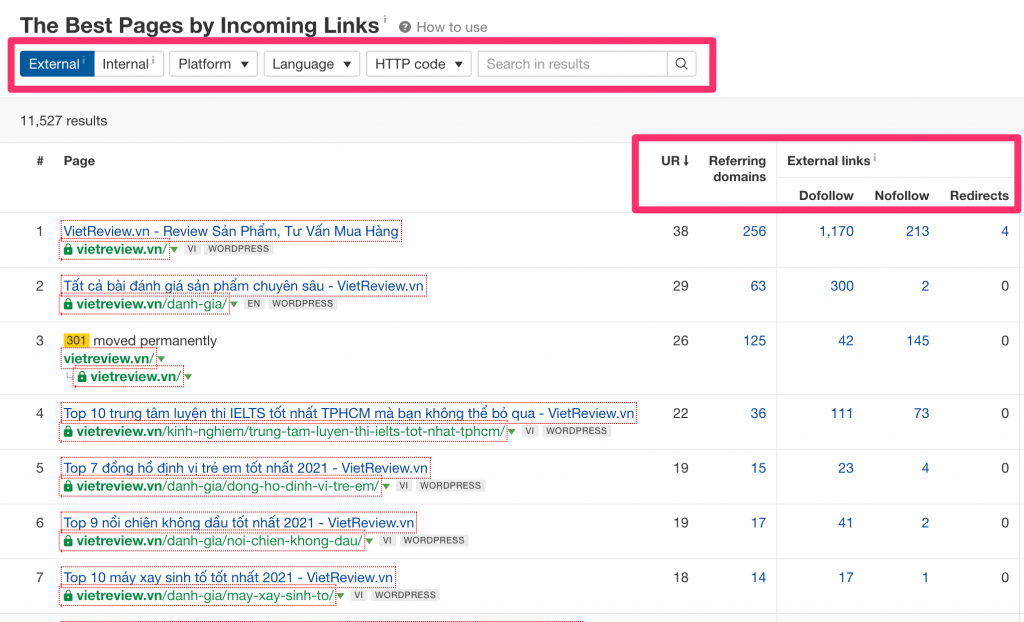Click the question mark icon beside How to use
Viewport: 1024px width, 622px height.
click(405, 27)
